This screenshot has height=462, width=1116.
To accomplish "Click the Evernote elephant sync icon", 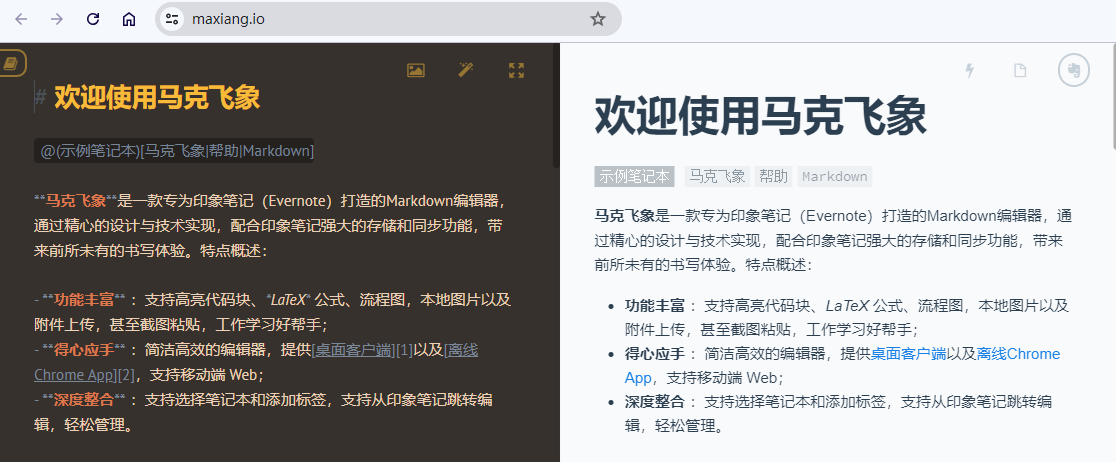I will pos(1074,70).
